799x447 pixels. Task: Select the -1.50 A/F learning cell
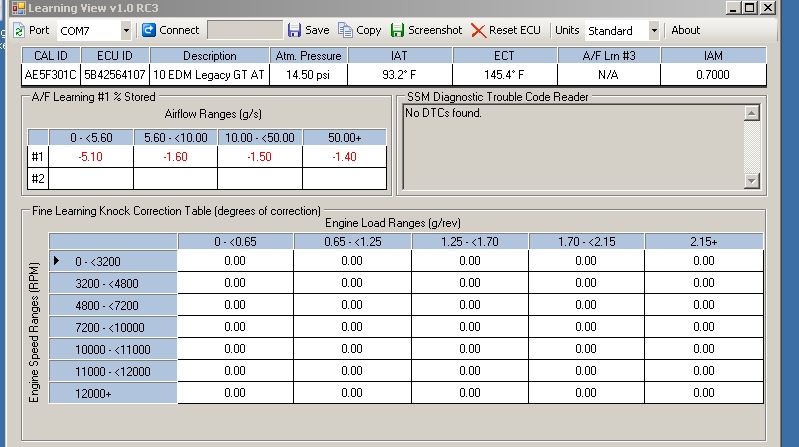click(259, 157)
